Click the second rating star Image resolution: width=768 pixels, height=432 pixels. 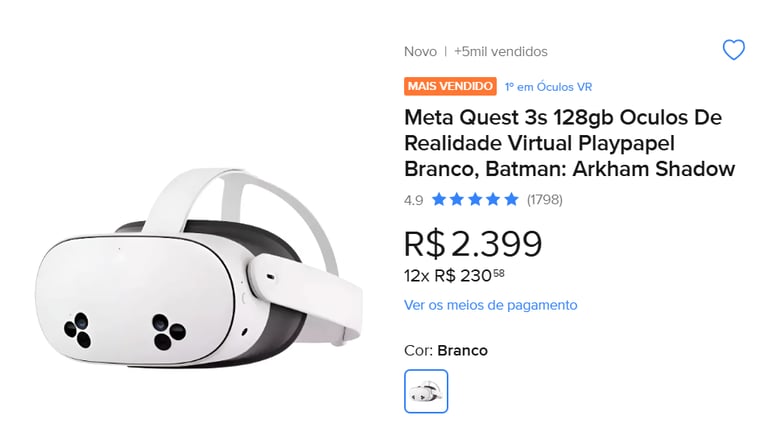coord(457,199)
